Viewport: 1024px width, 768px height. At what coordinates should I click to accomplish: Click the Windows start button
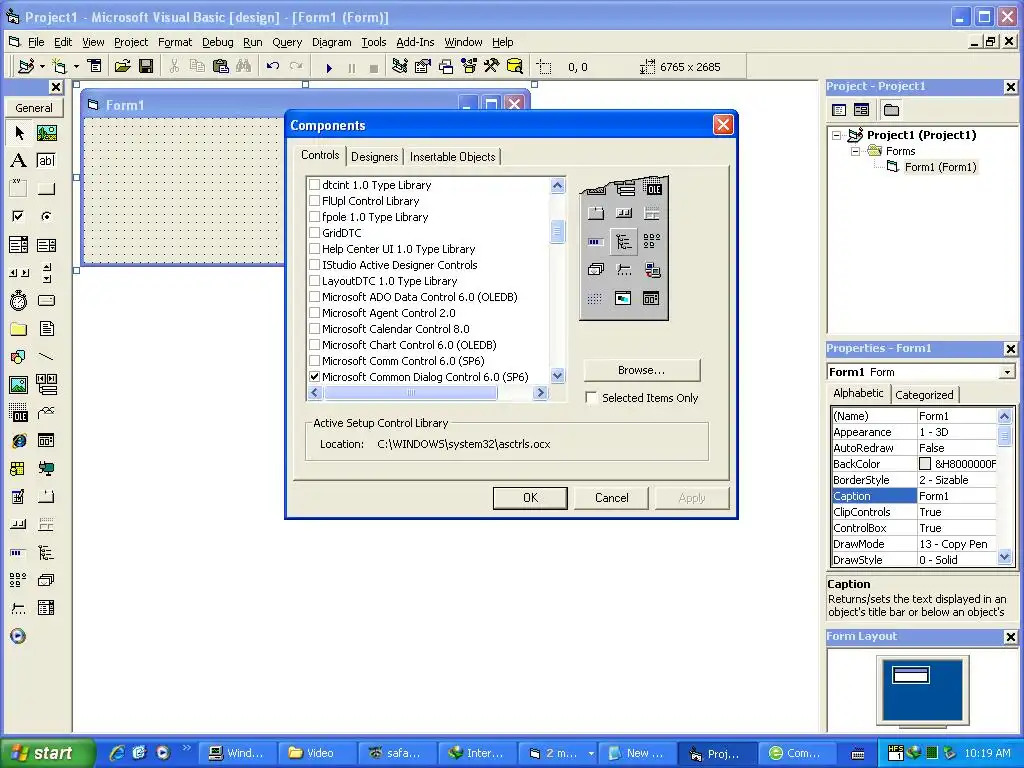click(x=47, y=753)
